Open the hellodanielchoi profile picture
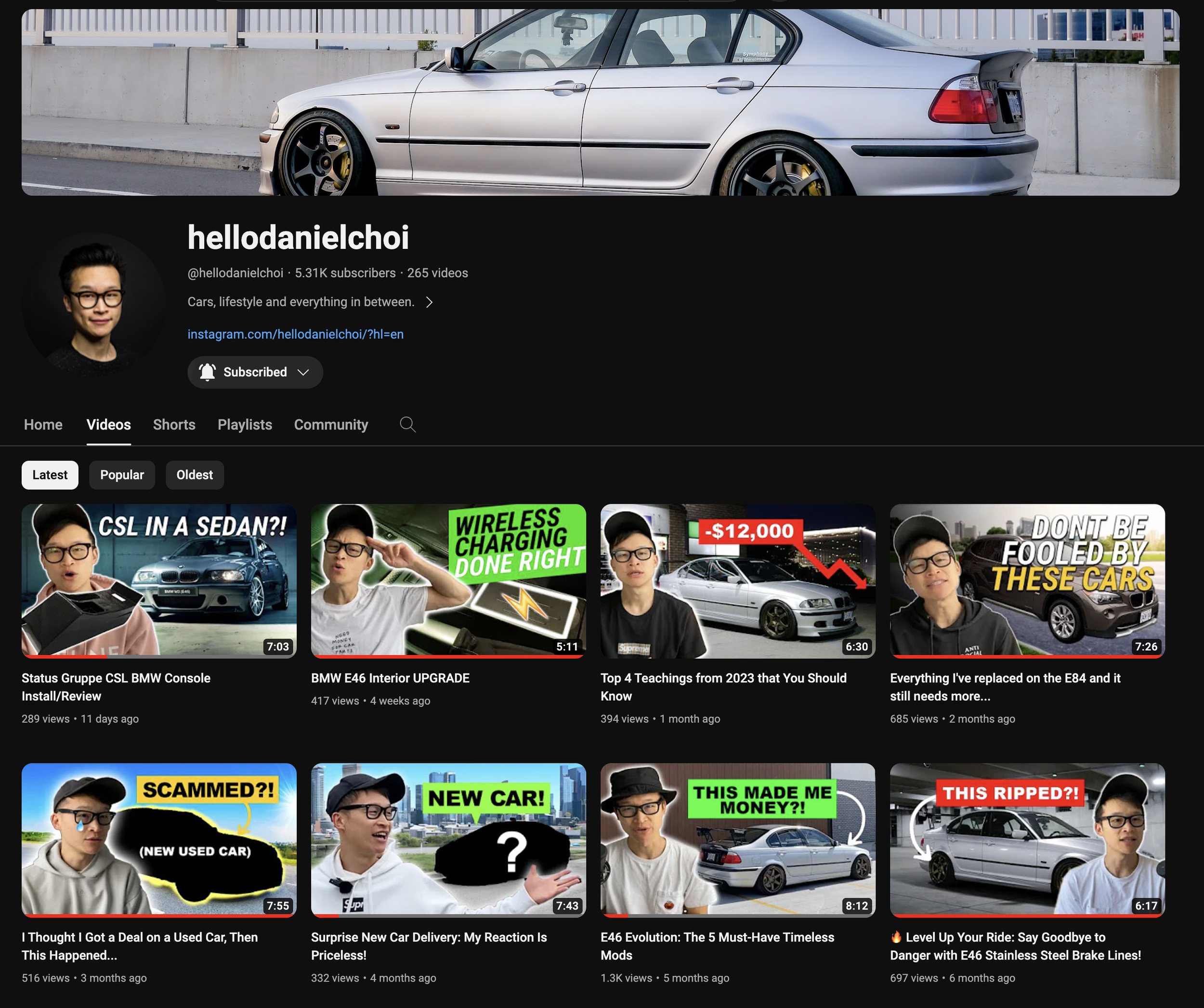 click(93, 304)
